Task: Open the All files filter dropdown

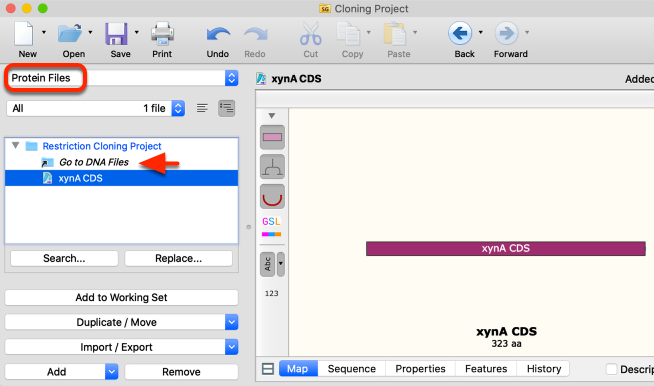Action: tap(96, 108)
